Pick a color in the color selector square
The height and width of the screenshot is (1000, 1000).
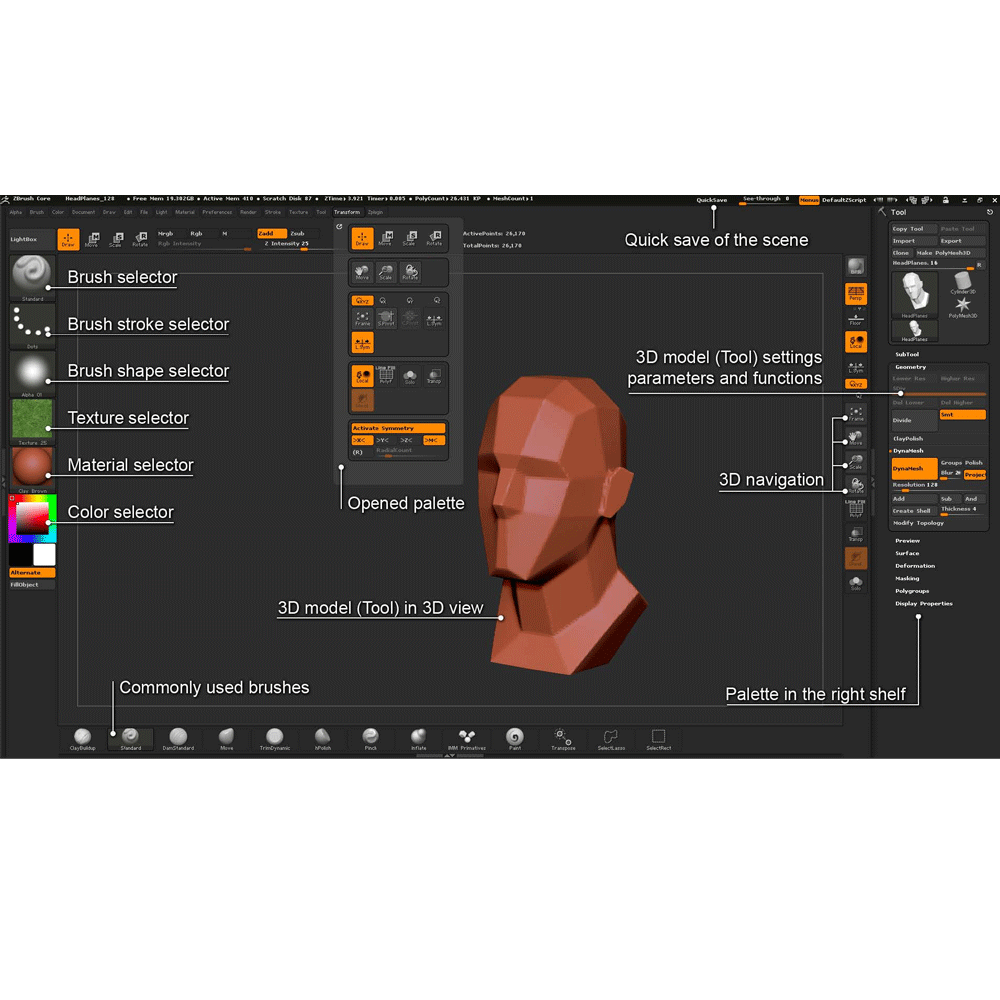pos(33,518)
